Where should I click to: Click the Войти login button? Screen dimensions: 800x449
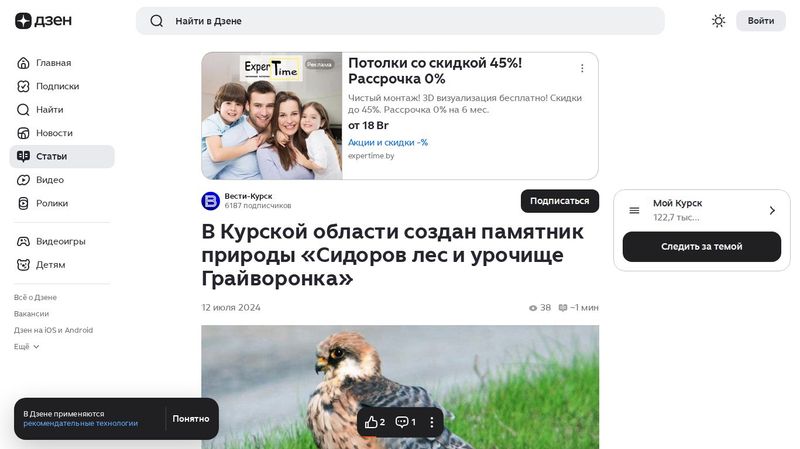coord(761,21)
